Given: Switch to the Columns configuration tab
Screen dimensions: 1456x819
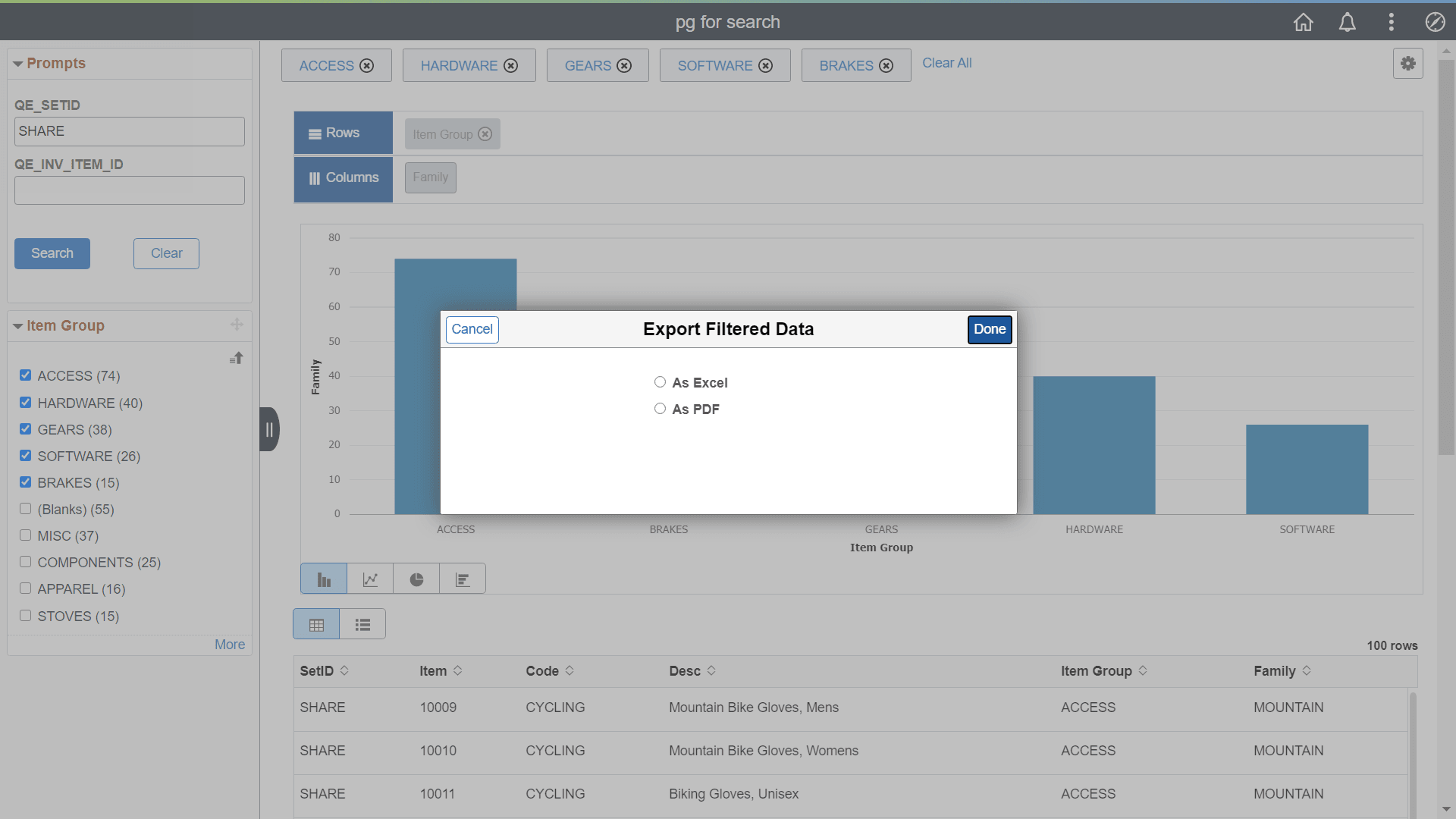Looking at the screenshot, I should (343, 177).
